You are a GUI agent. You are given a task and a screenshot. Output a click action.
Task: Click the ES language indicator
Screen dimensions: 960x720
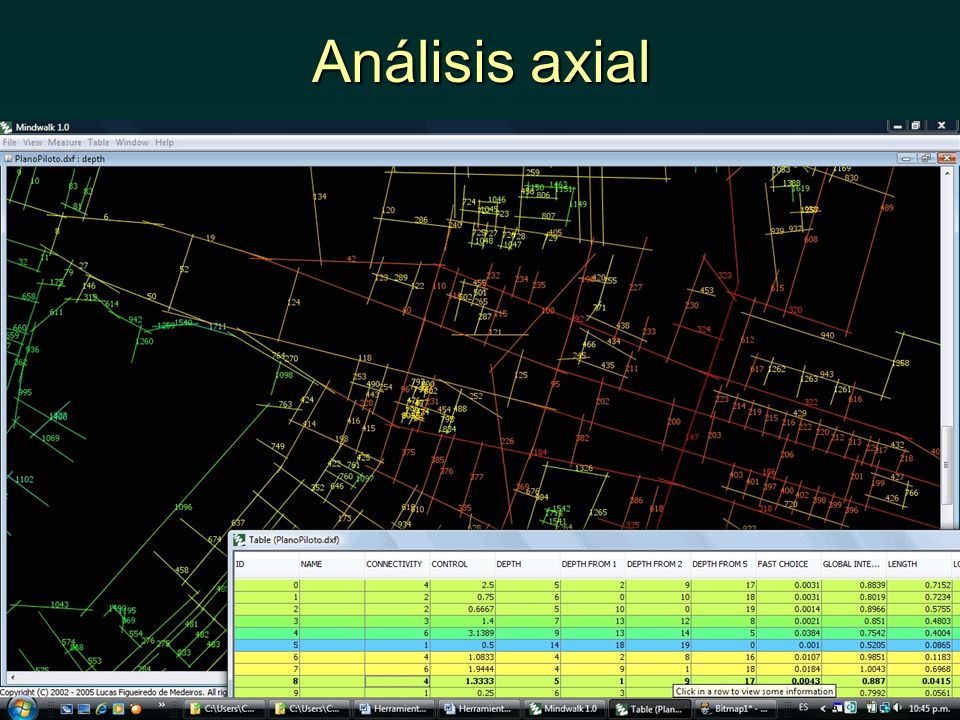click(803, 707)
